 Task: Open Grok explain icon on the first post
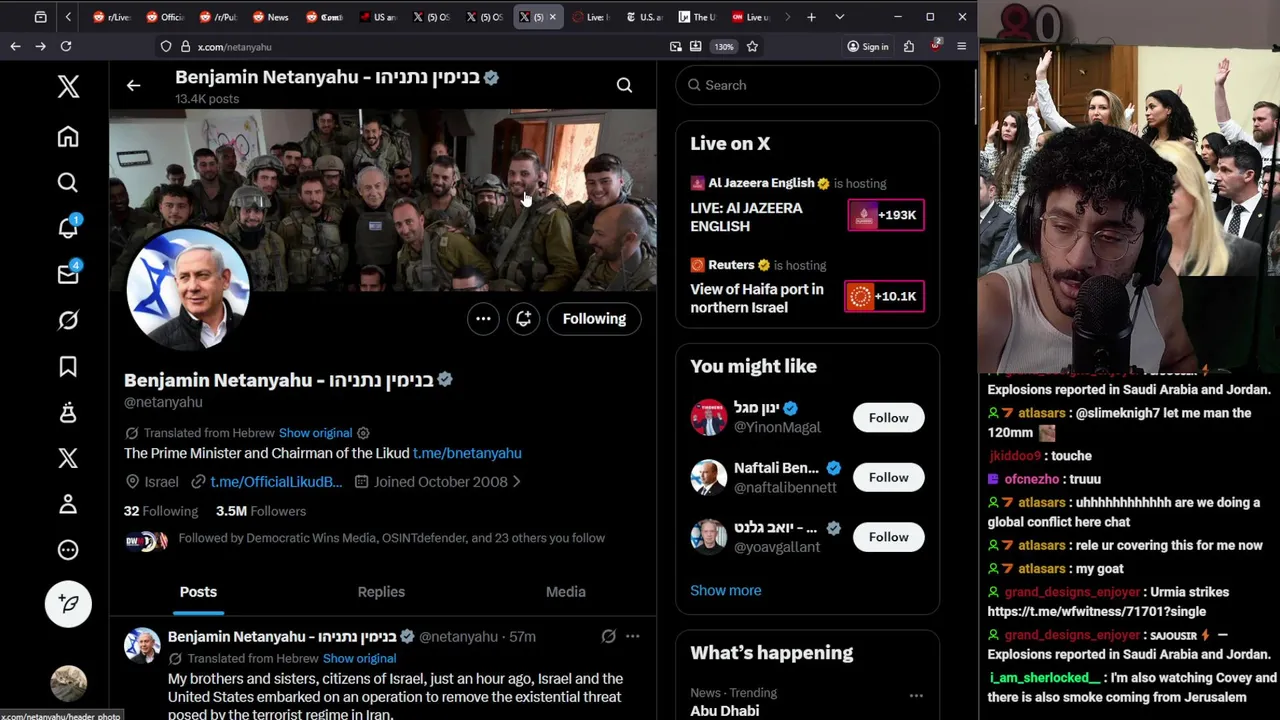(x=608, y=637)
